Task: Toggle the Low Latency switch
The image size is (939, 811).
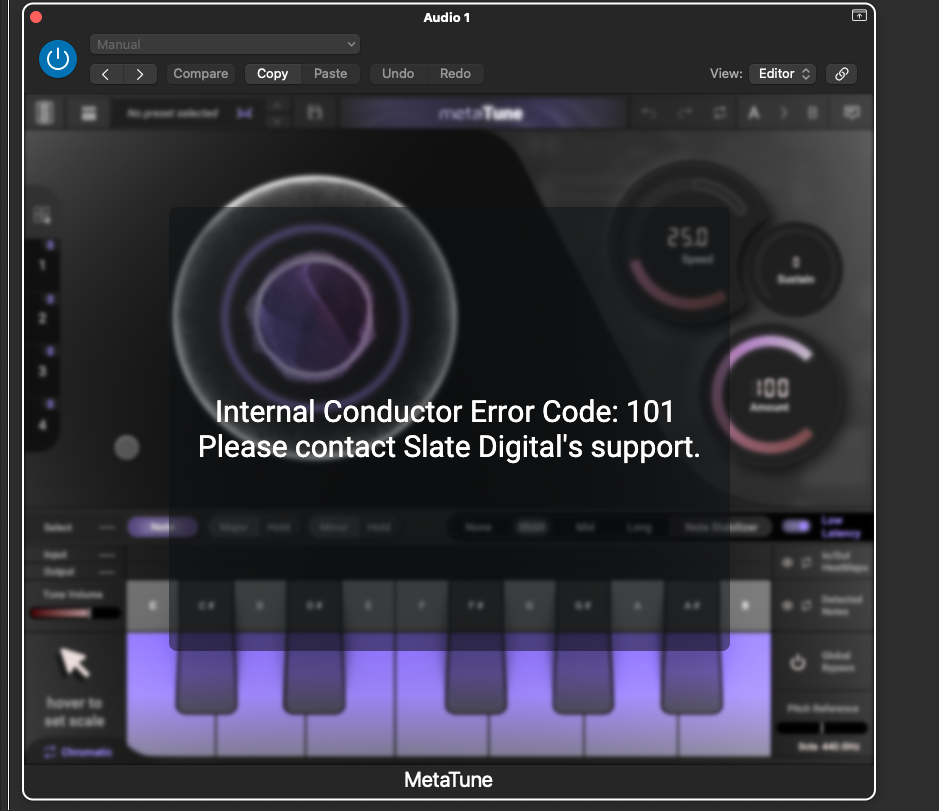Action: tap(796, 526)
